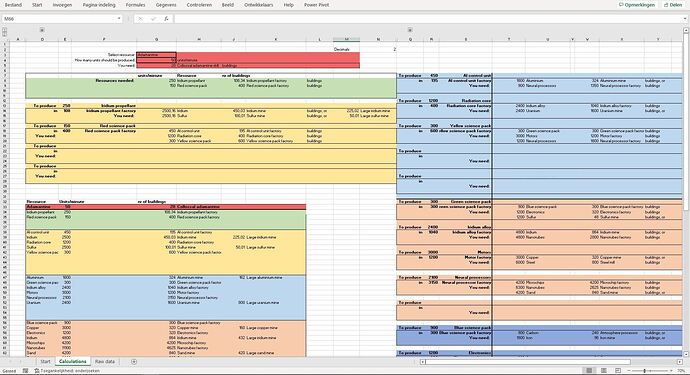The width and height of the screenshot is (690, 375).
Task: Show outline level 1 columns
Action: point(4,29)
